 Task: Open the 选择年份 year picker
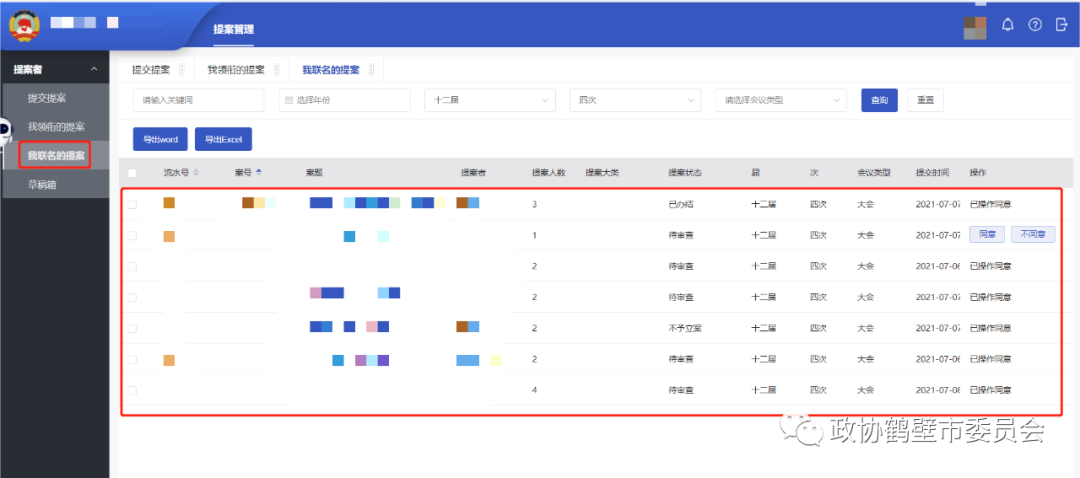[x=344, y=100]
